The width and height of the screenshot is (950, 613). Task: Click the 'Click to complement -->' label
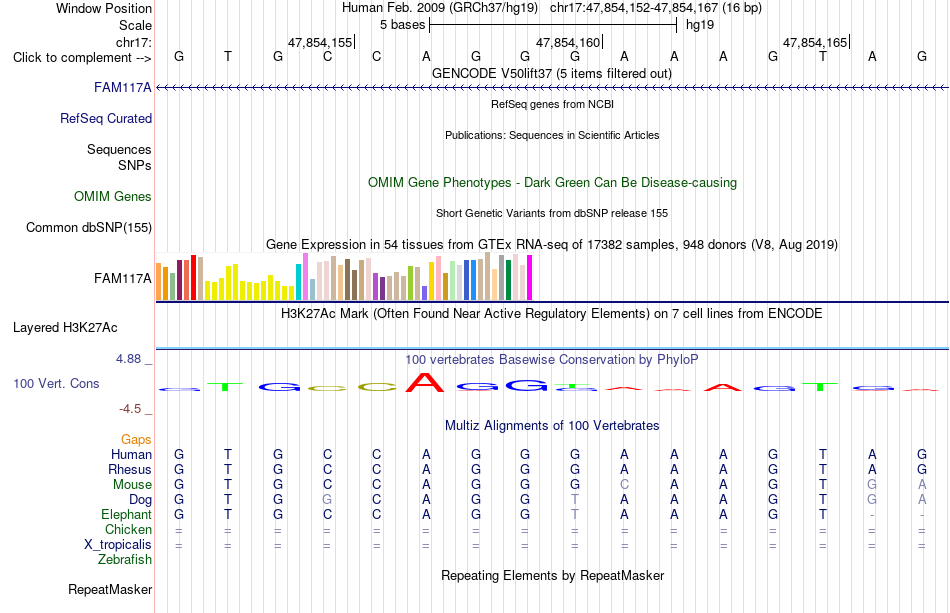click(x=82, y=58)
